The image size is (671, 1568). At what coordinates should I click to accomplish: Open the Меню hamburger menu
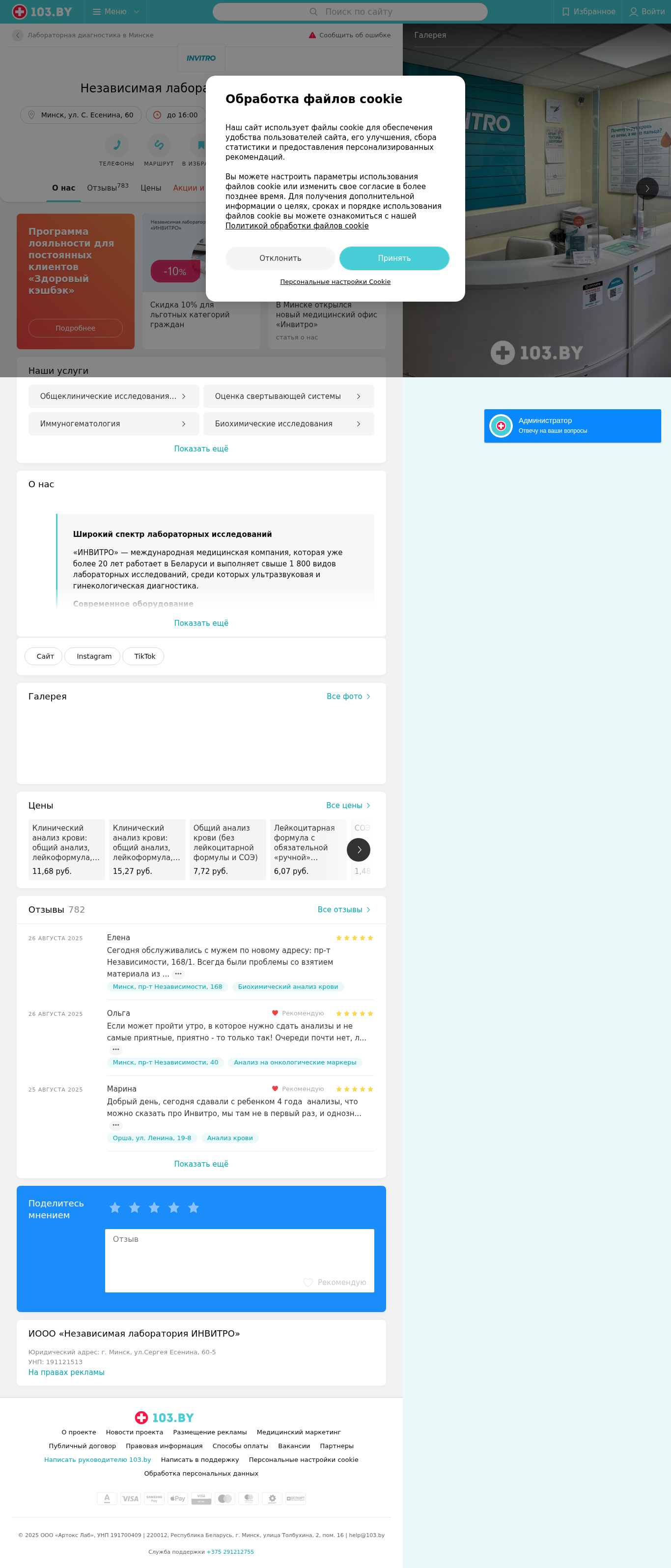[x=116, y=12]
